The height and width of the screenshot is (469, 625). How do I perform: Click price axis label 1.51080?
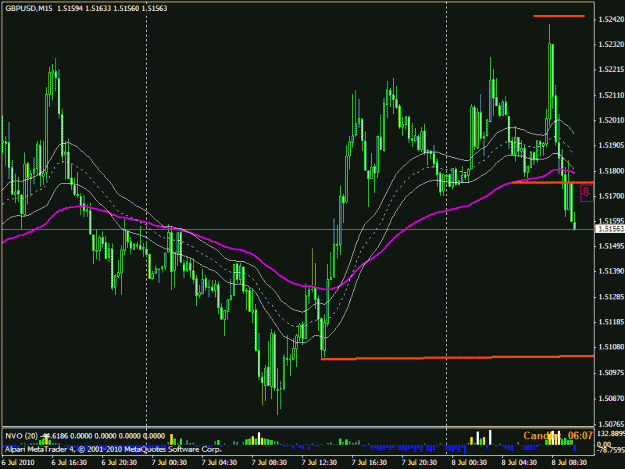611,347
